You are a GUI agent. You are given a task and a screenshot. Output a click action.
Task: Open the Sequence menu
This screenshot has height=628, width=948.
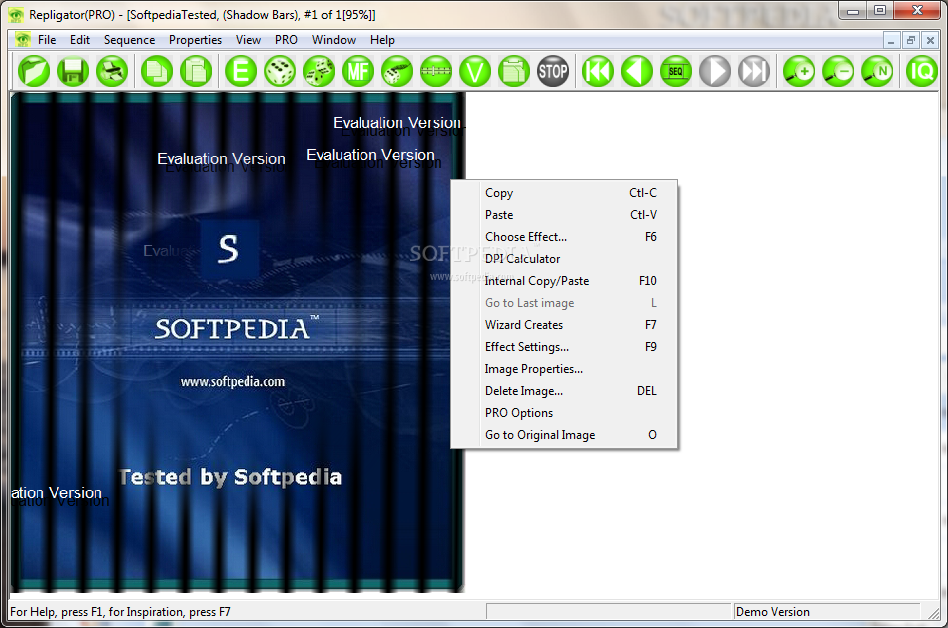[x=129, y=40]
